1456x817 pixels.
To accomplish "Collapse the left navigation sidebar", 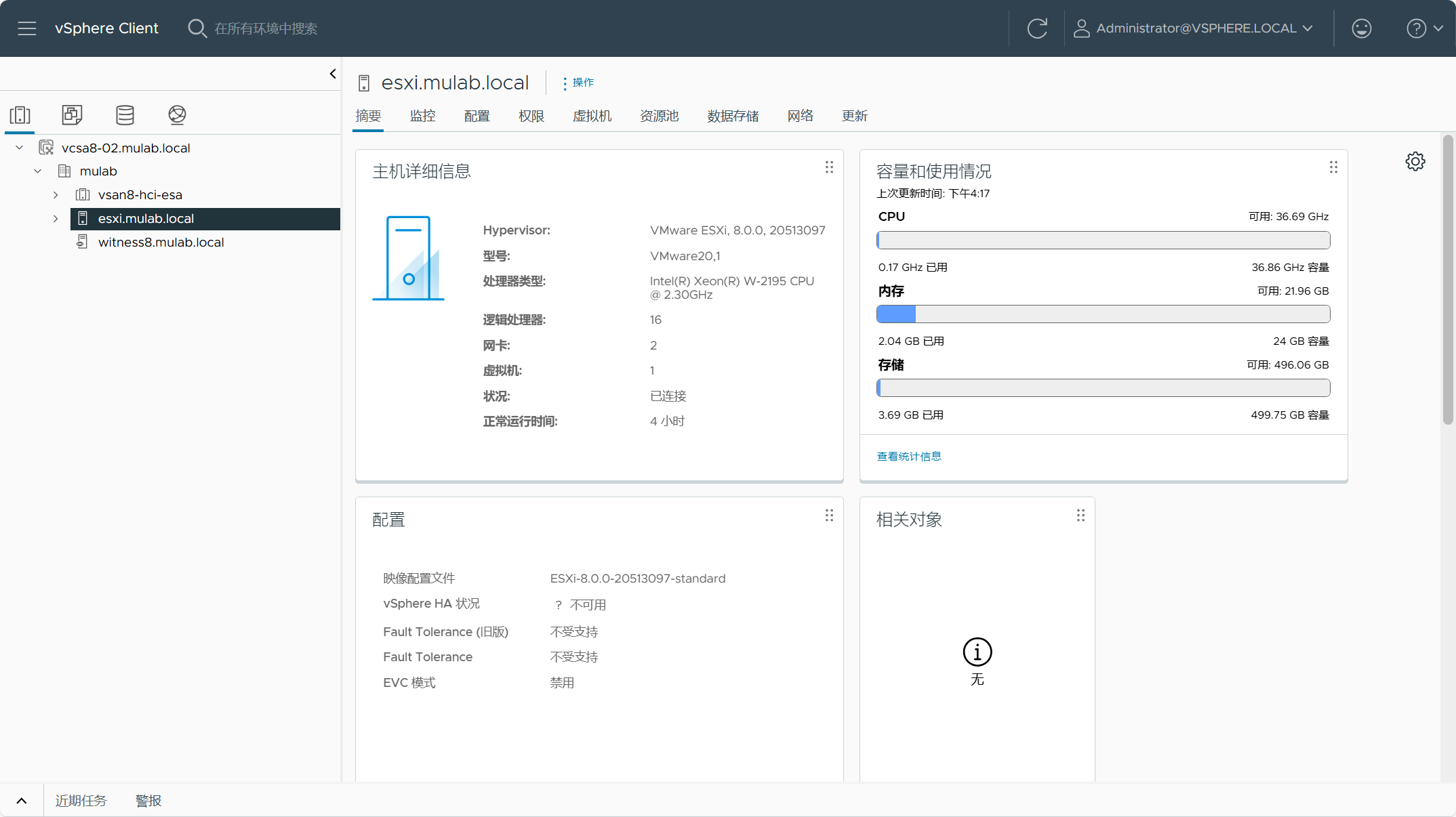I will [x=333, y=74].
